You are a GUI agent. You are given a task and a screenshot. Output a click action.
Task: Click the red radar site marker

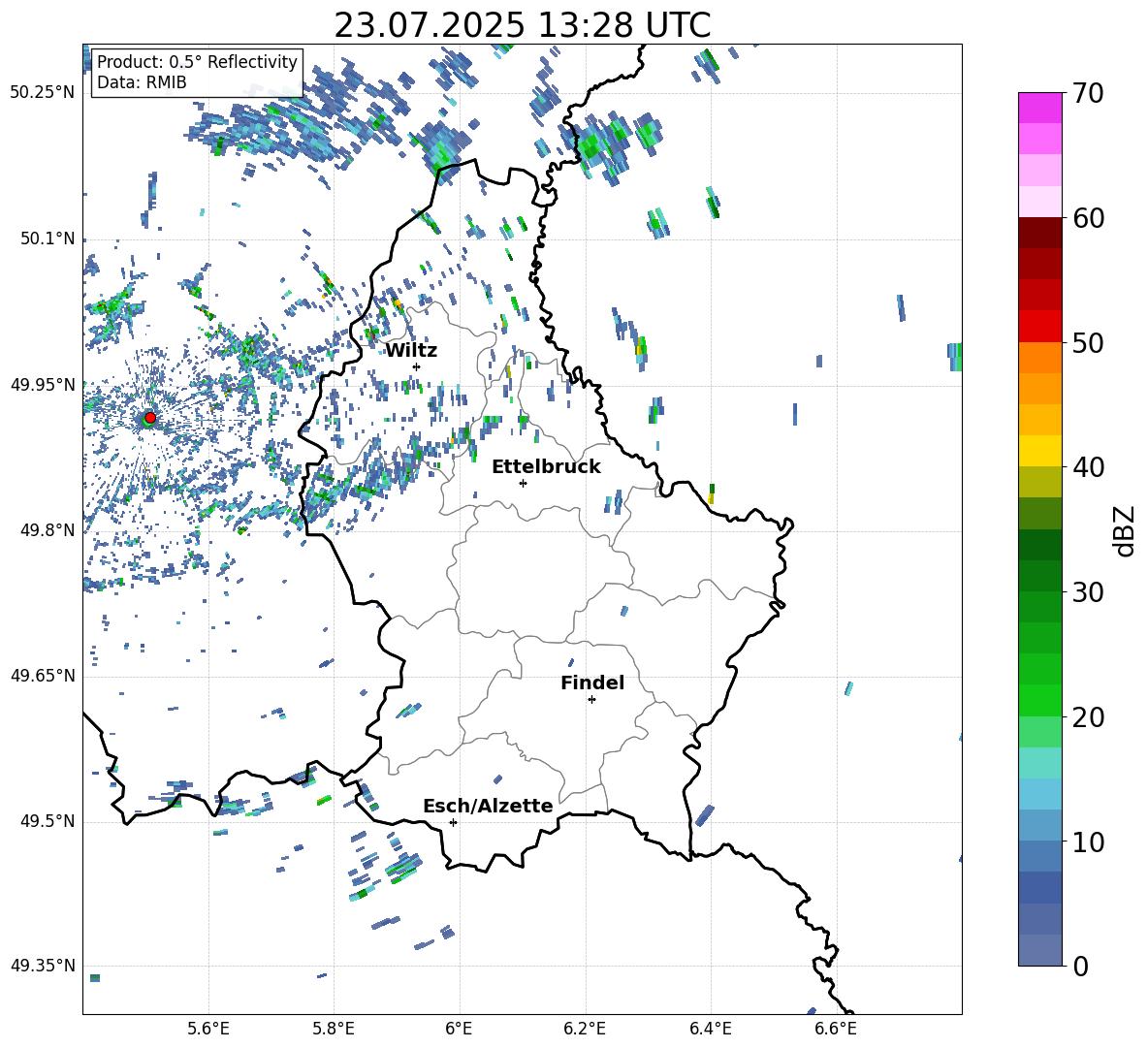point(150,418)
